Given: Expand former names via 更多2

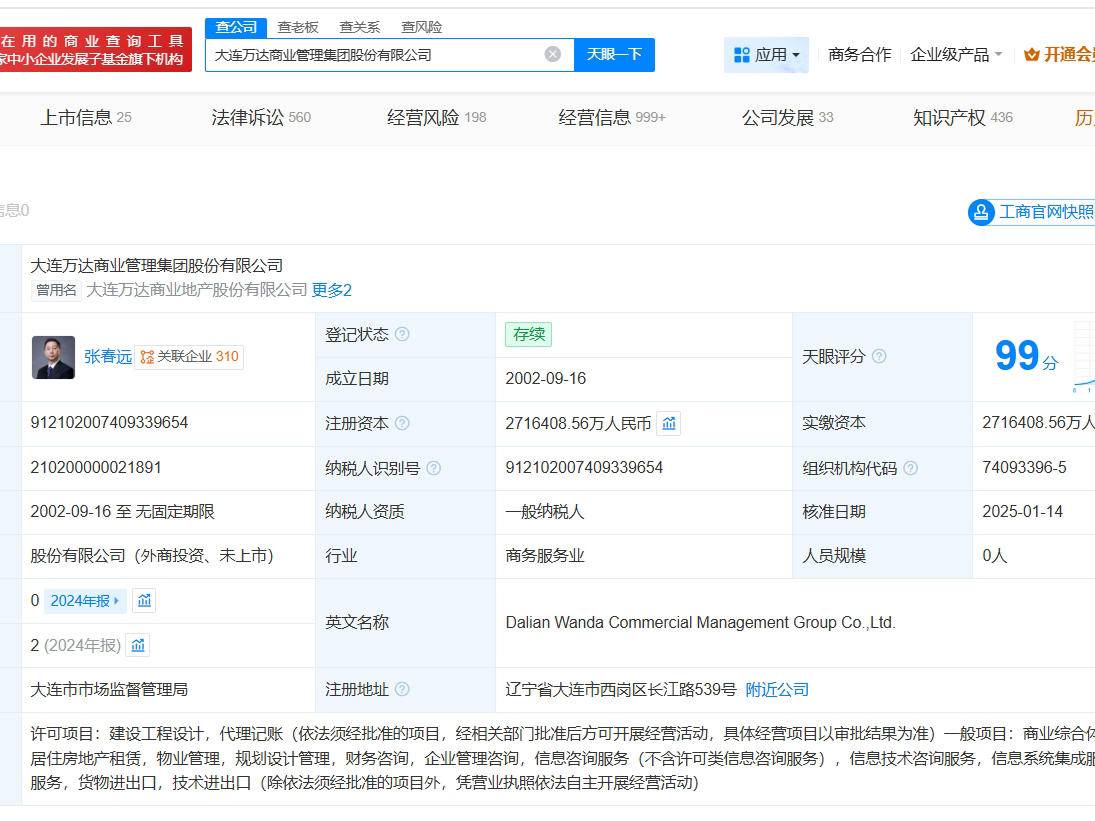Looking at the screenshot, I should (x=331, y=290).
